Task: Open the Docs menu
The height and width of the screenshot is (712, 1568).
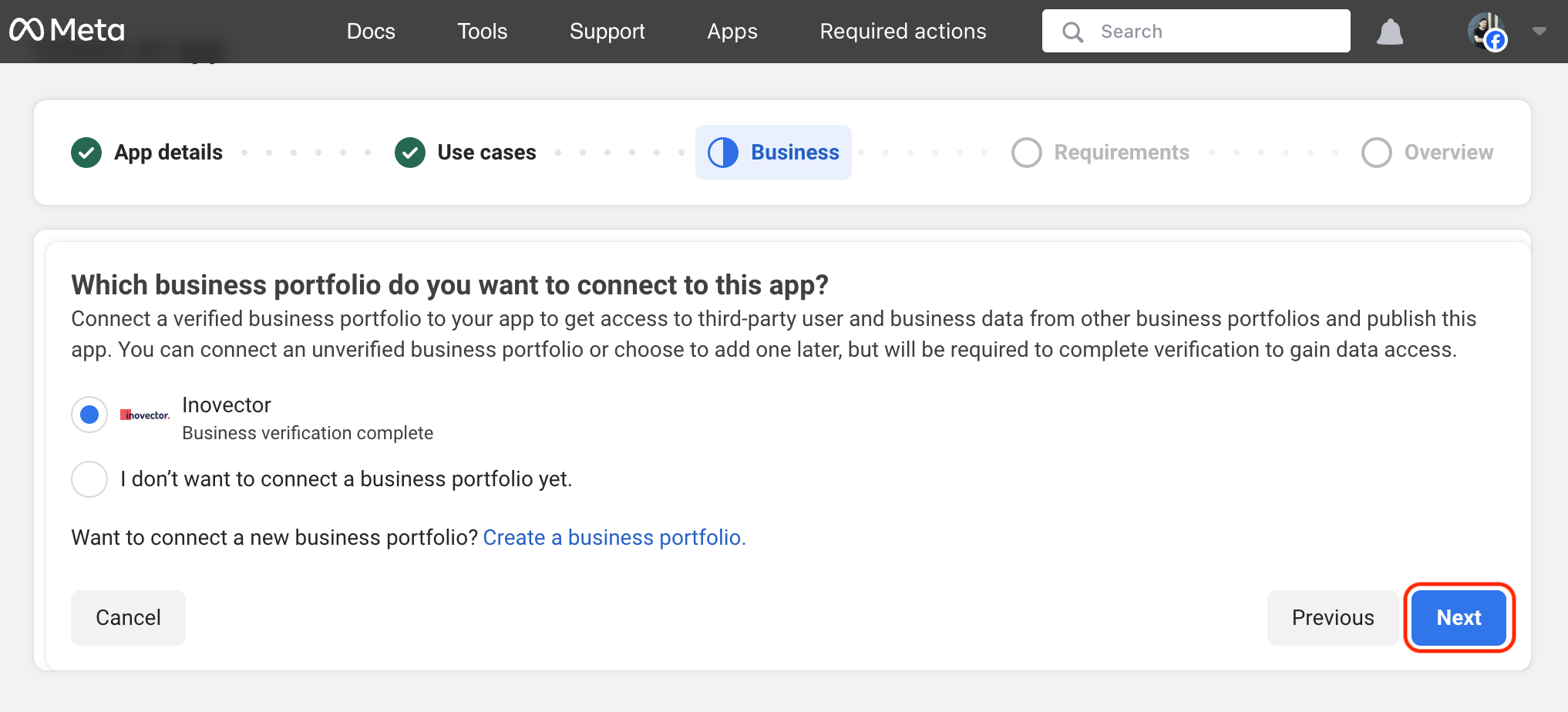Action: pyautogui.click(x=371, y=32)
